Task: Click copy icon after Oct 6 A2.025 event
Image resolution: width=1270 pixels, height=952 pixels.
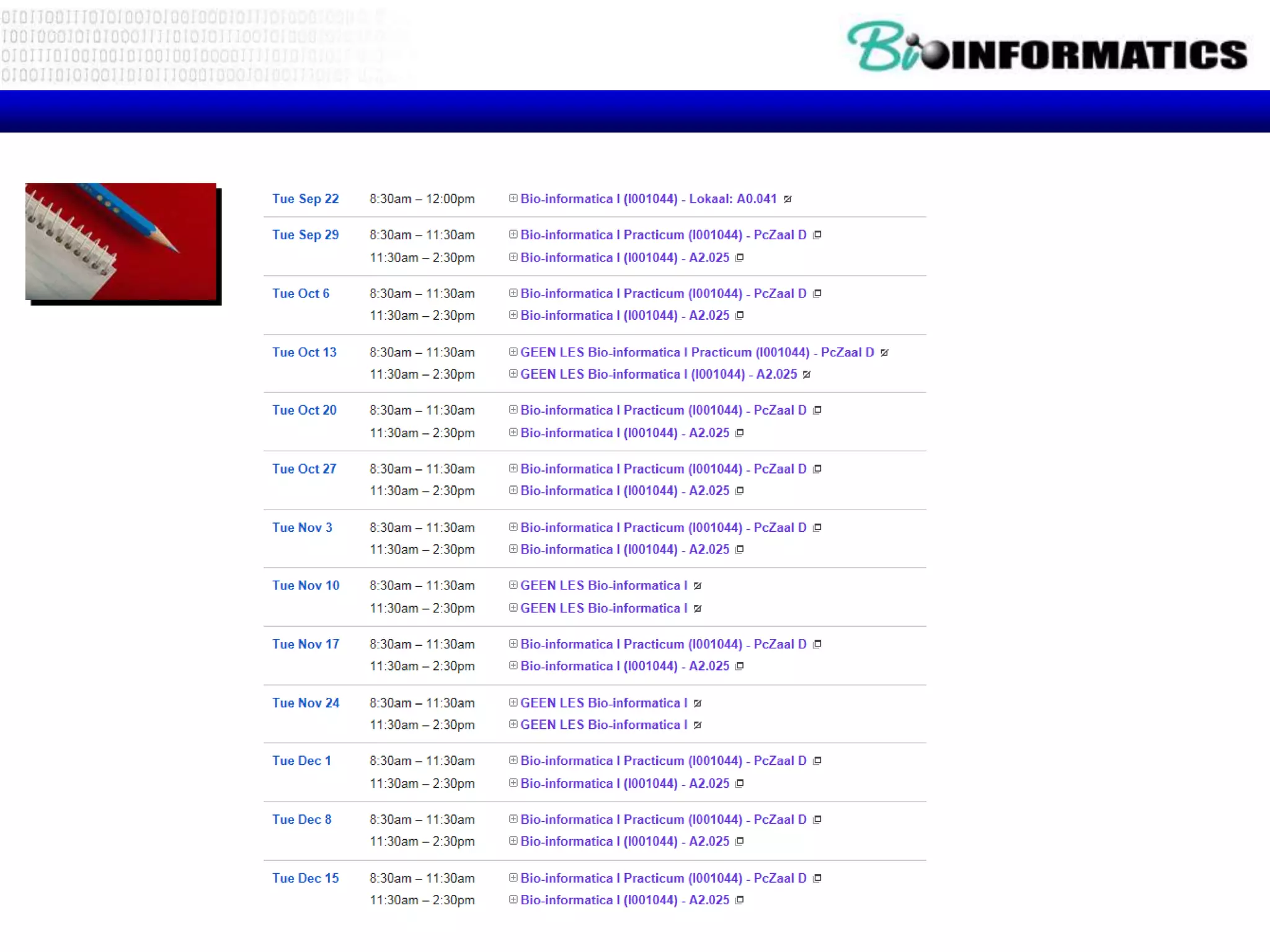Action: tap(740, 315)
